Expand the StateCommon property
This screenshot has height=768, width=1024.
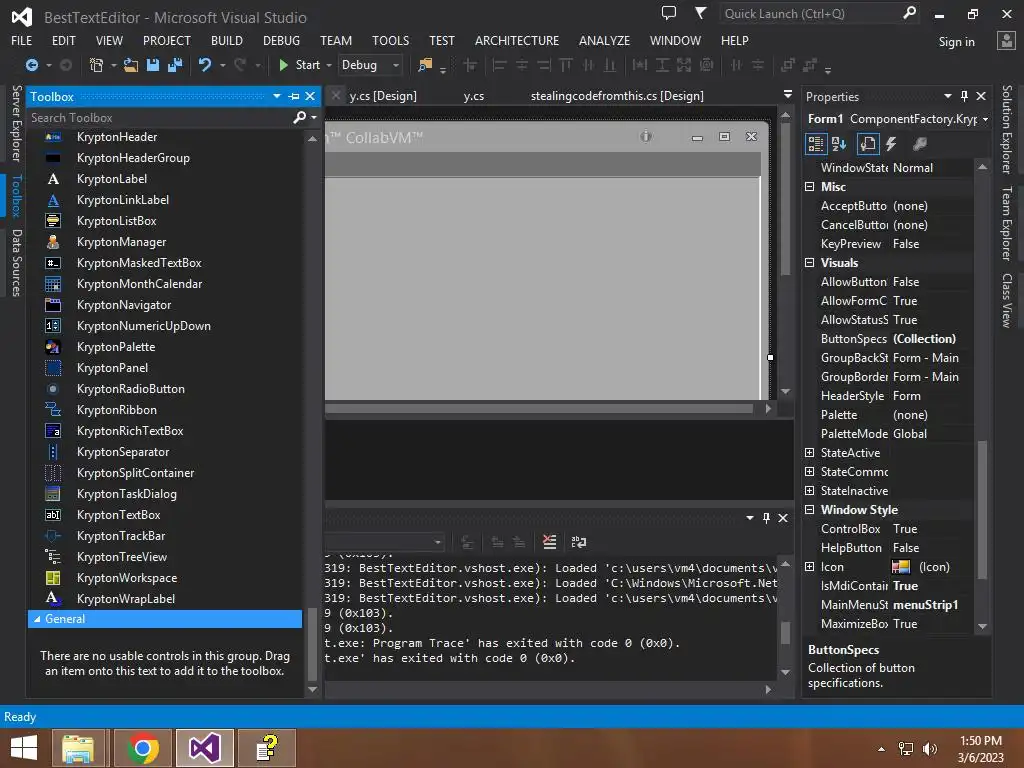point(810,472)
